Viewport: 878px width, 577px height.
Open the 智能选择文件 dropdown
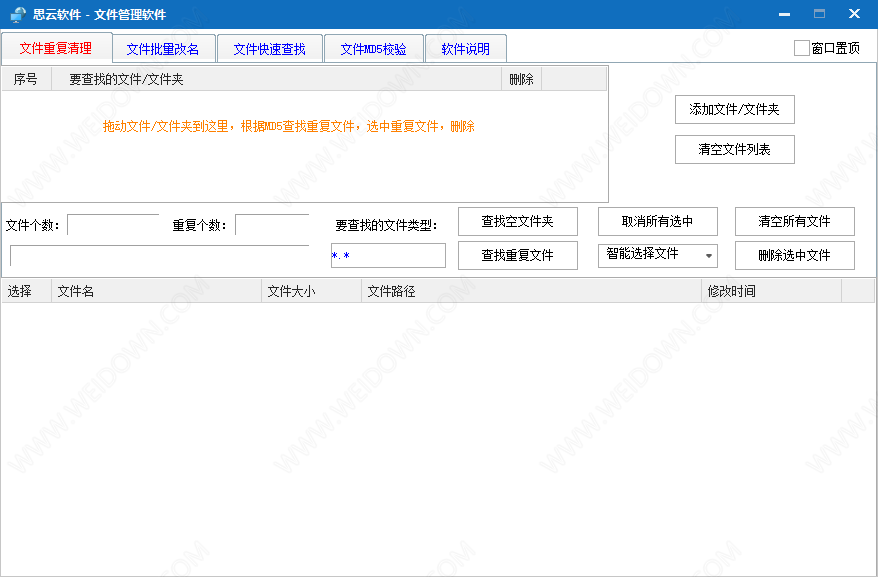(x=658, y=255)
